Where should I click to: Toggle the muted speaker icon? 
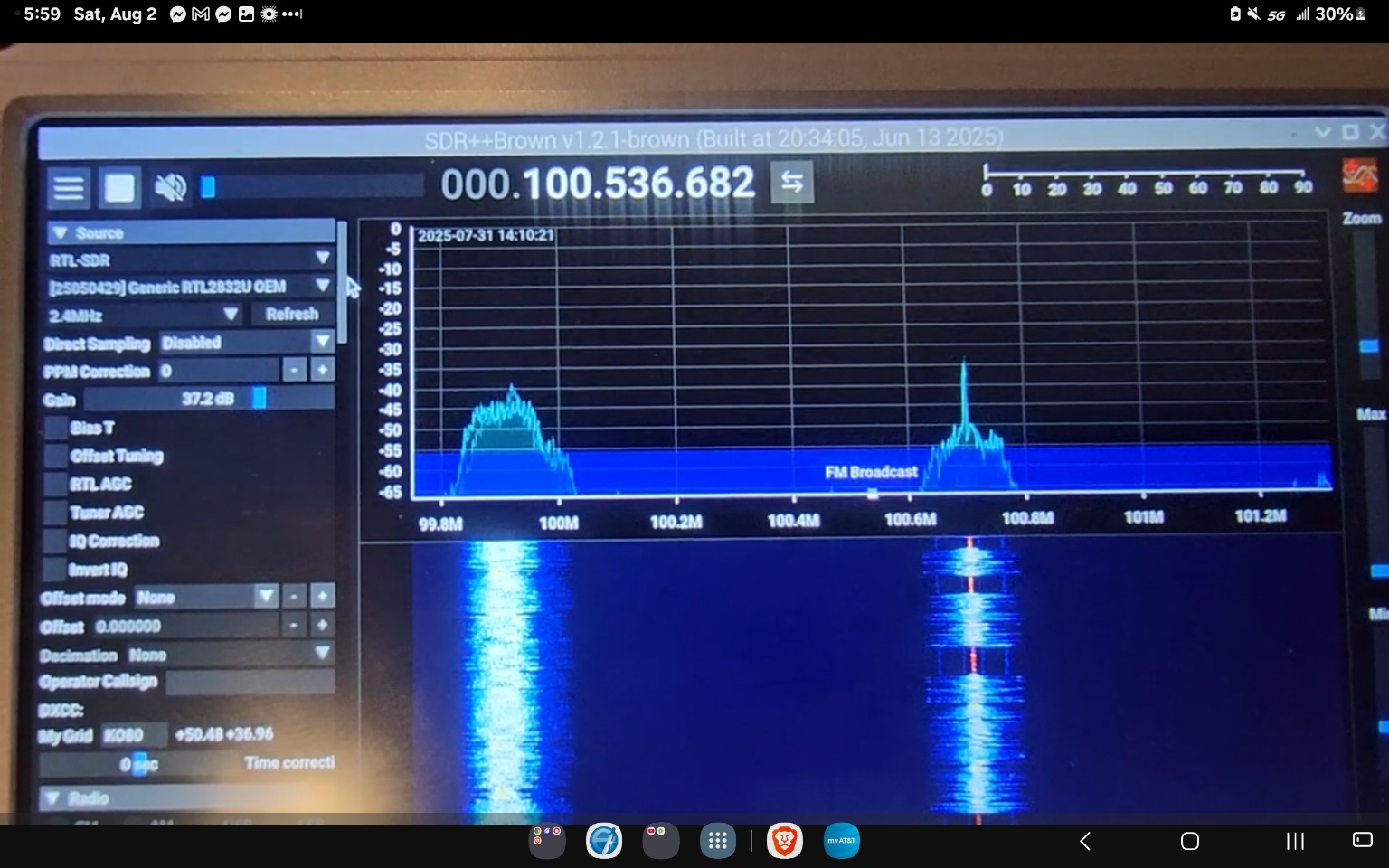170,187
